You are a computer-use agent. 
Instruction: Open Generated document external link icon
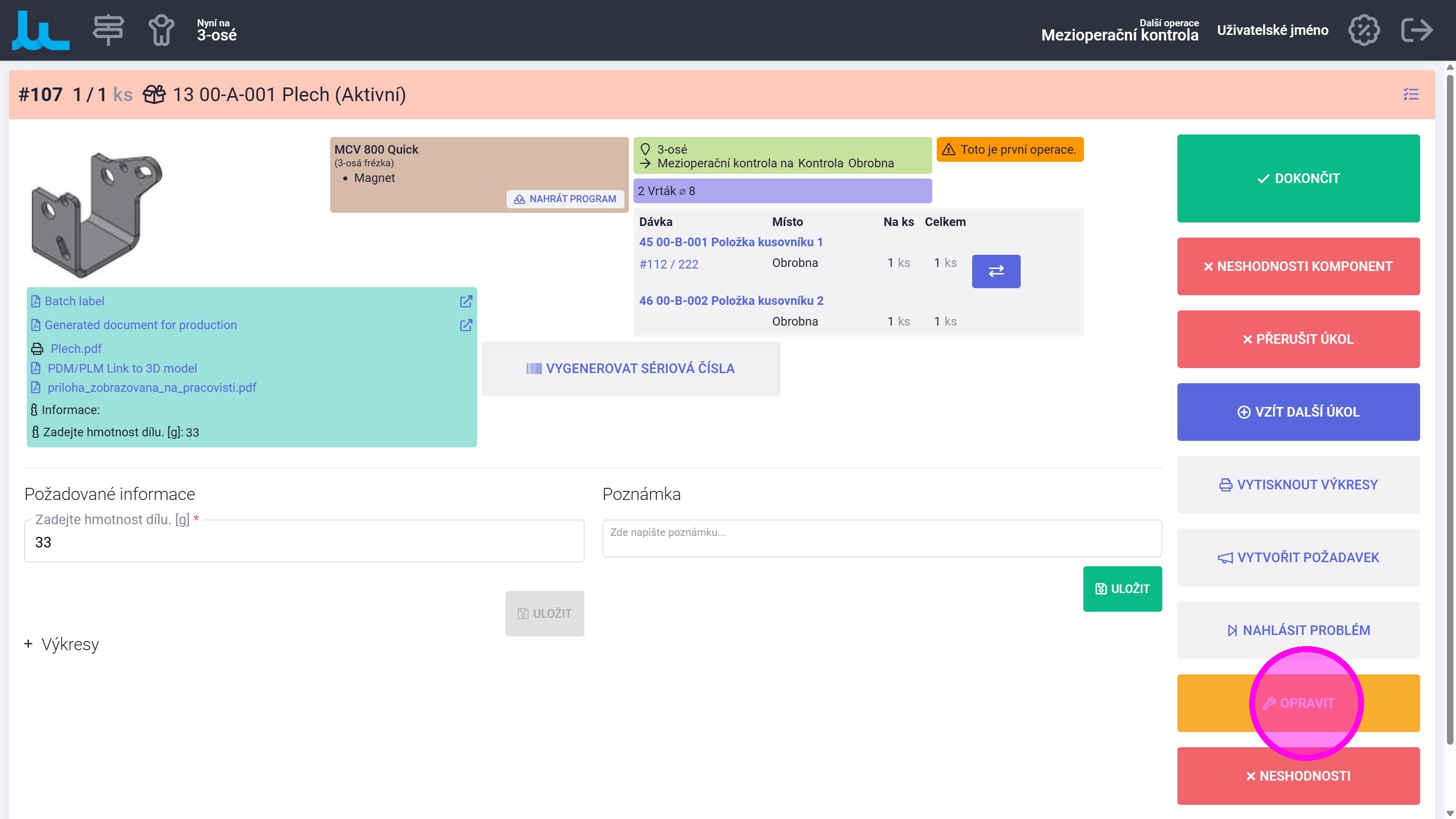click(466, 325)
